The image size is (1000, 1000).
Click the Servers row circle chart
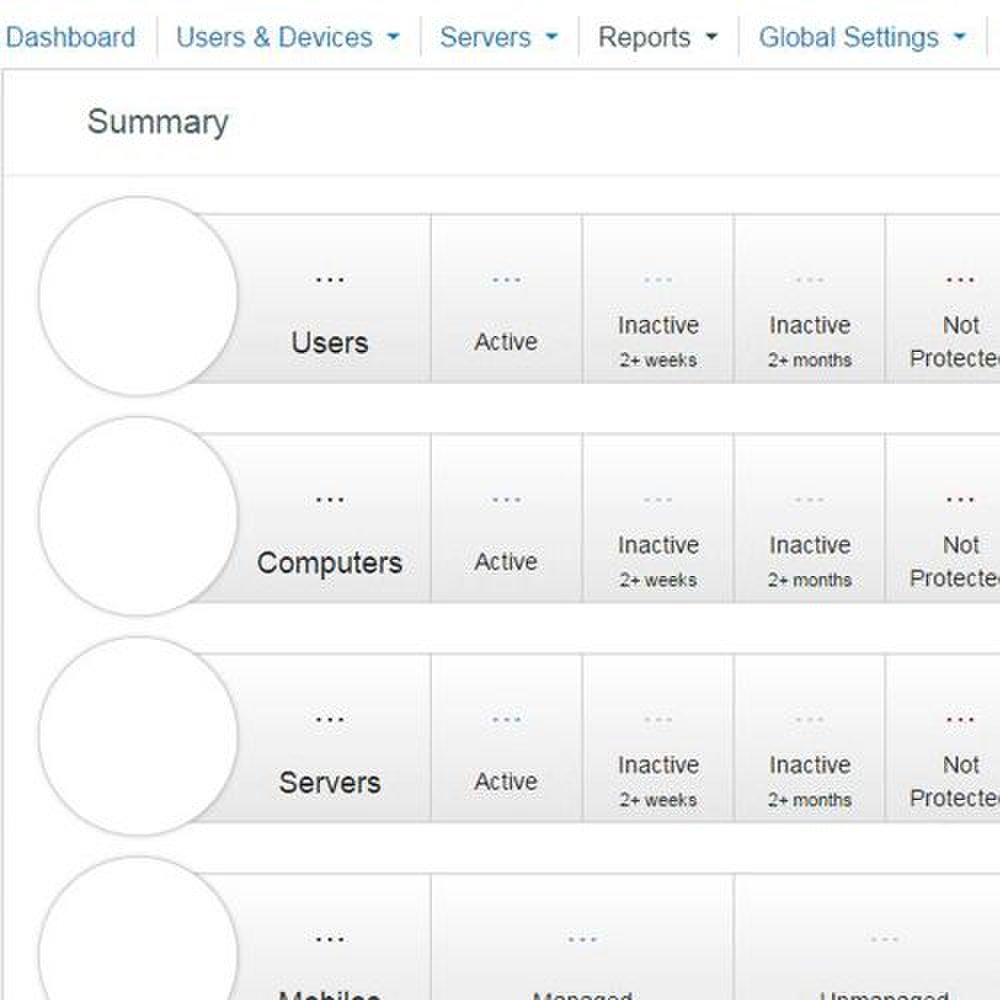138,736
